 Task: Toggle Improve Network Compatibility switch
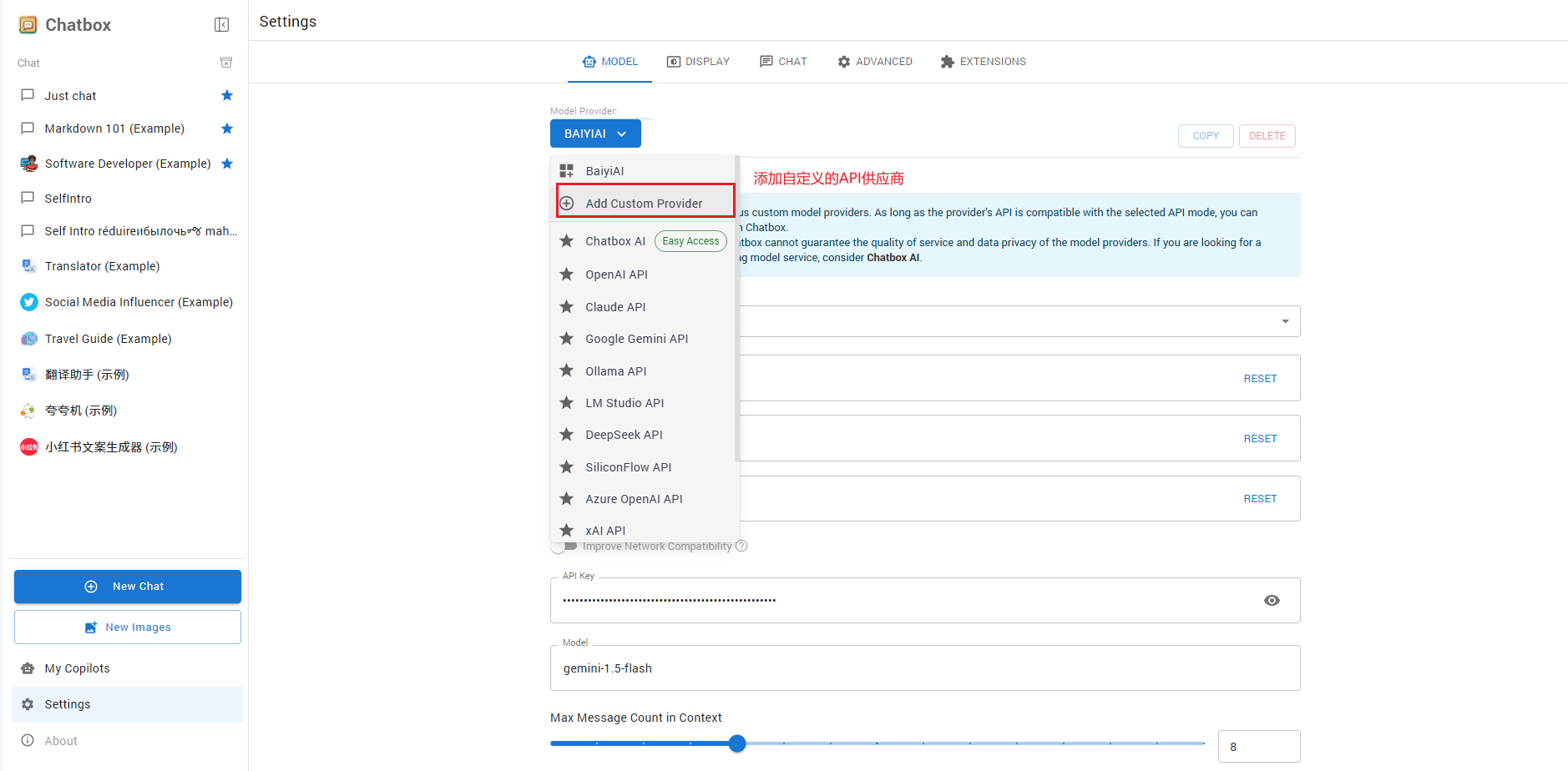coord(564,547)
